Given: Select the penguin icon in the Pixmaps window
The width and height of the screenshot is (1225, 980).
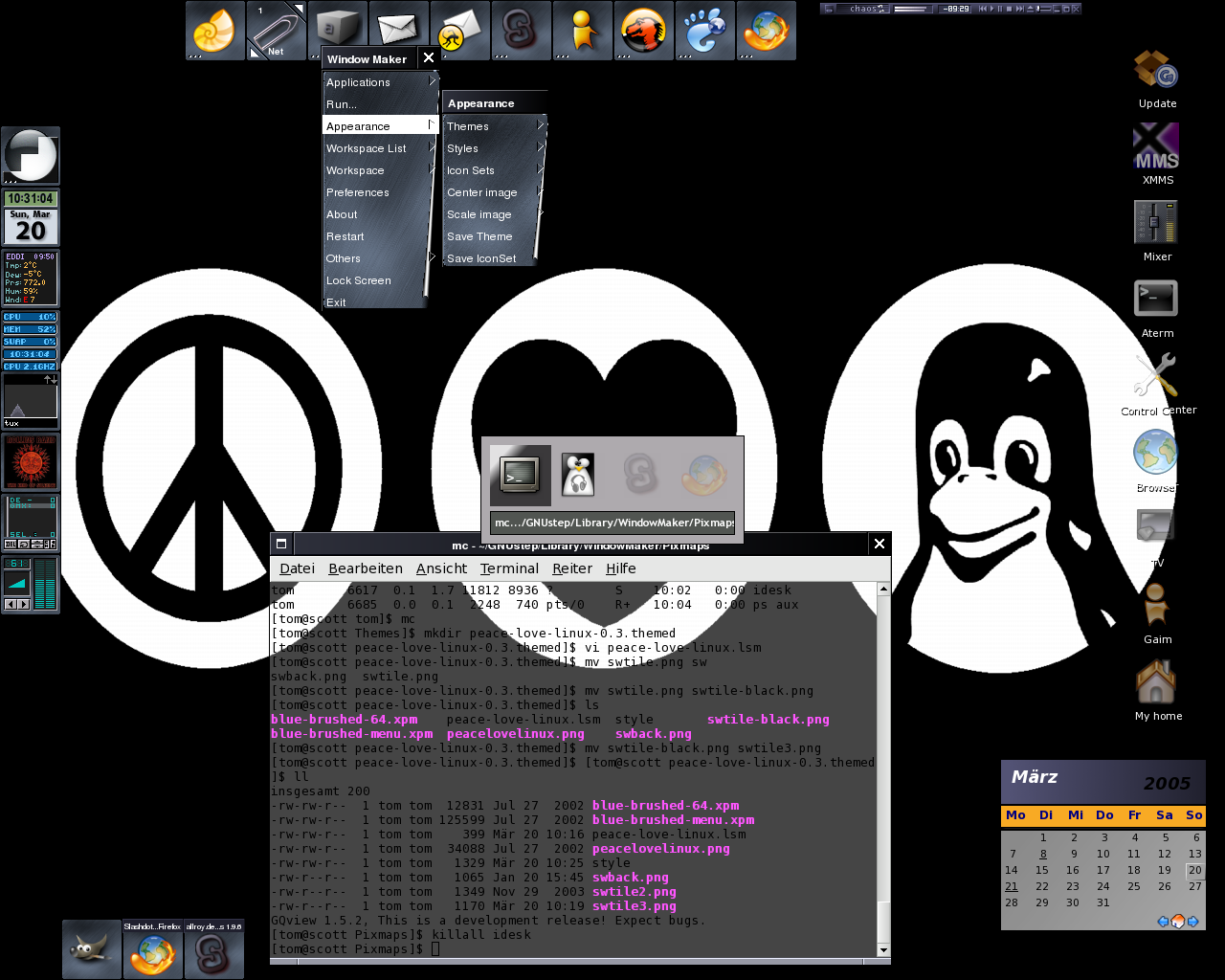Looking at the screenshot, I should [x=576, y=475].
